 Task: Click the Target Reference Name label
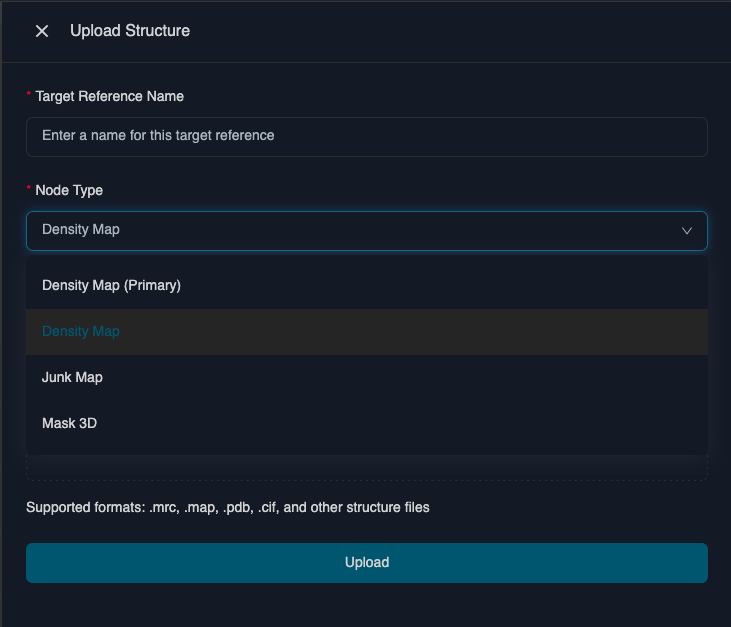click(x=109, y=96)
